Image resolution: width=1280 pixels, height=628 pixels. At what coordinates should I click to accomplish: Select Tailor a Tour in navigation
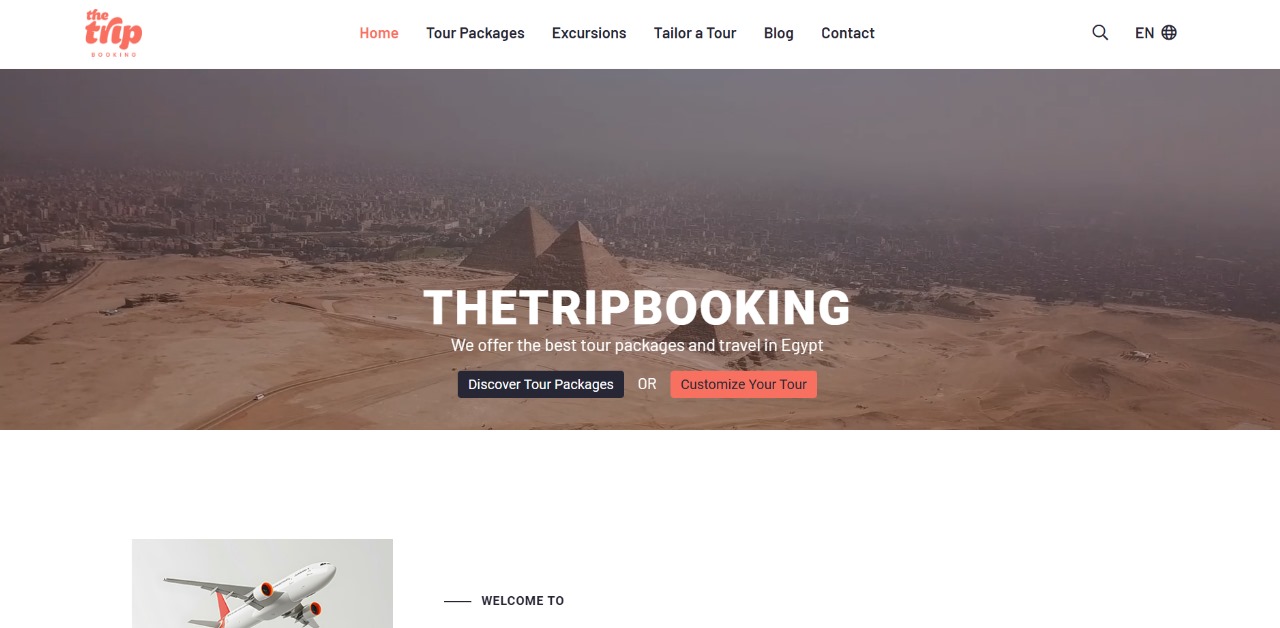[x=695, y=32]
